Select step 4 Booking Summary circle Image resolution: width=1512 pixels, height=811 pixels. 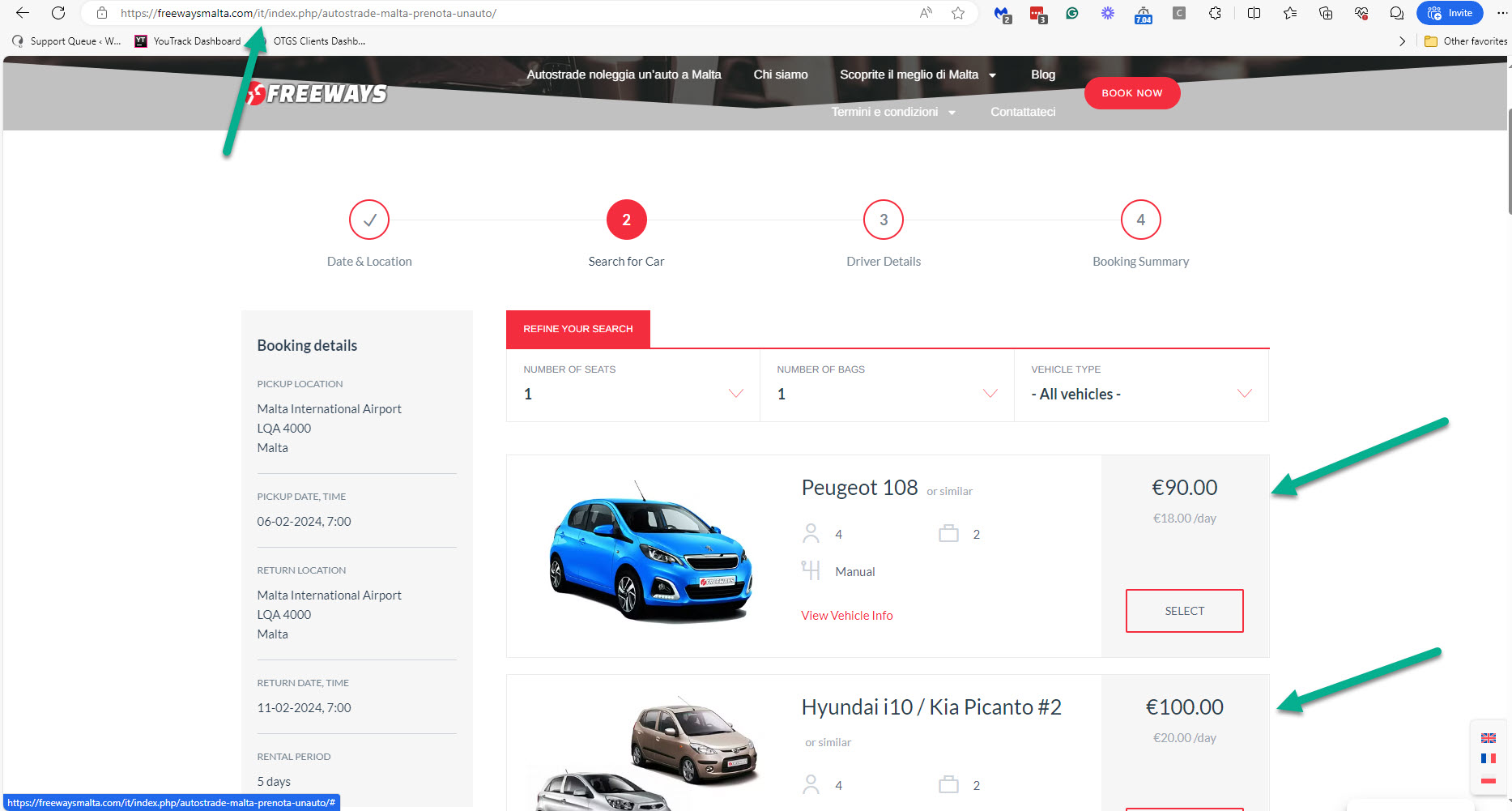(1140, 220)
